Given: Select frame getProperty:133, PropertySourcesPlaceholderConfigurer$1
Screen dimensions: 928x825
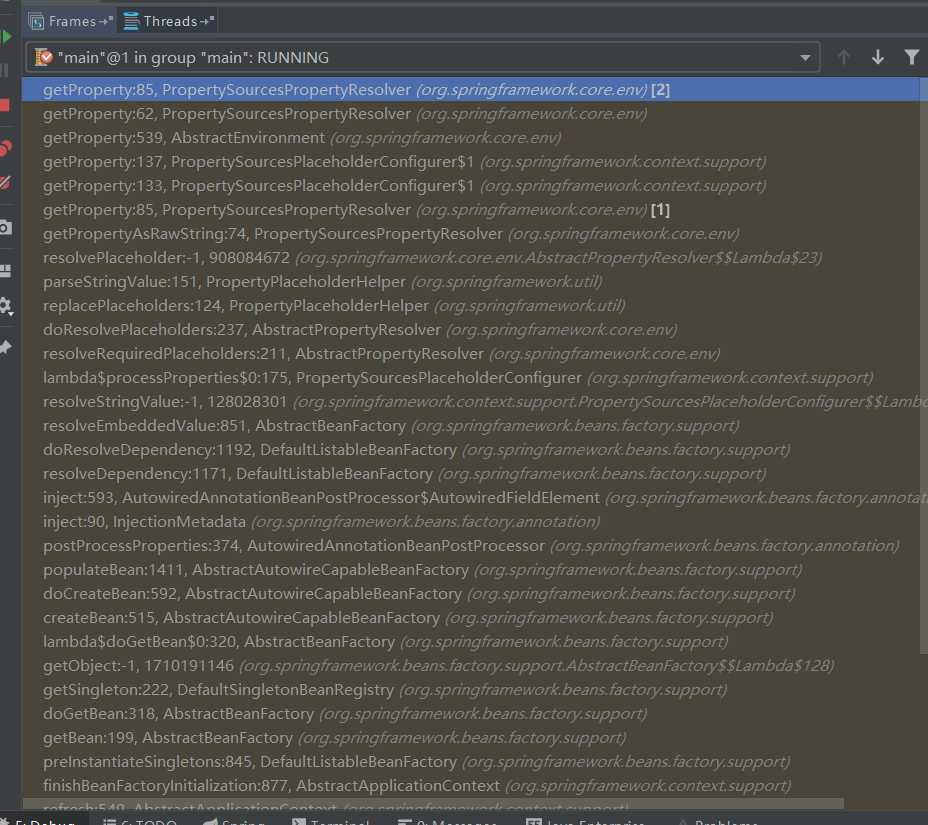Looking at the screenshot, I should (x=471, y=186).
